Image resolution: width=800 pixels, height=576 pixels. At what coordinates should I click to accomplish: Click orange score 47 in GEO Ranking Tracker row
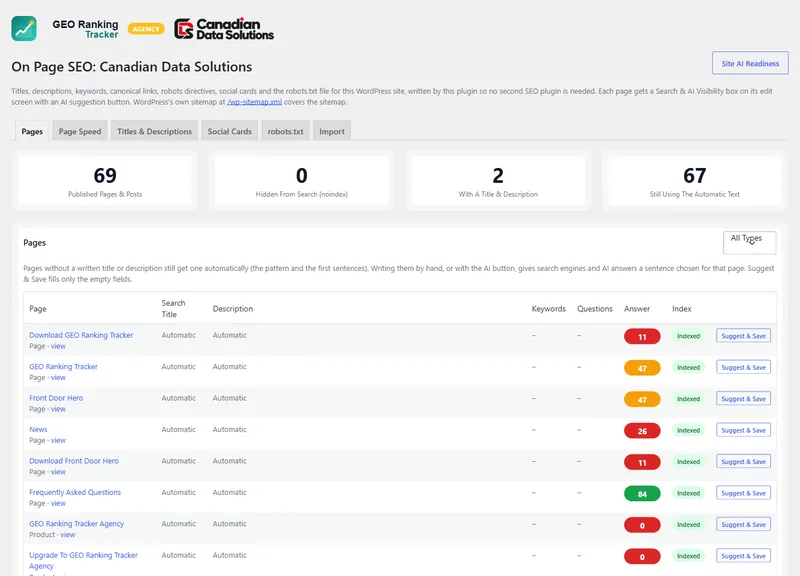point(642,368)
